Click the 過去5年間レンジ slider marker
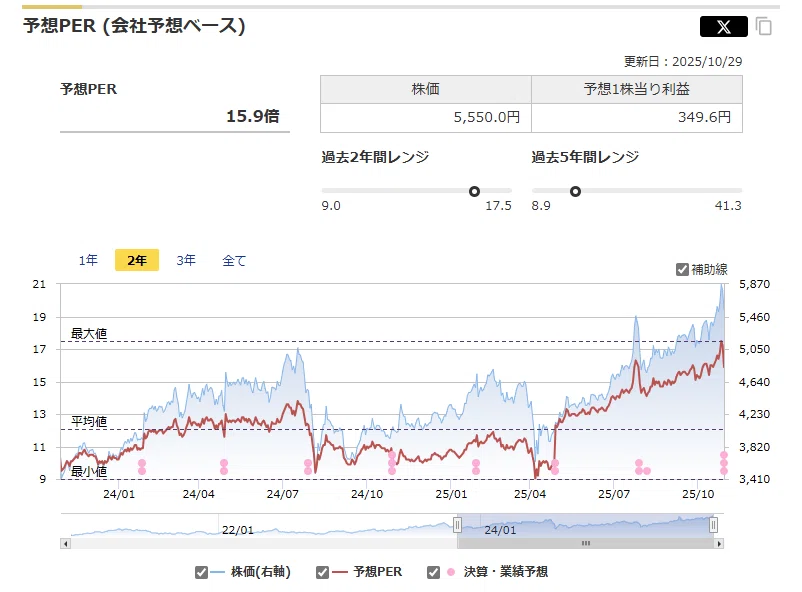Screen dimensions: 802x592 tap(575, 191)
